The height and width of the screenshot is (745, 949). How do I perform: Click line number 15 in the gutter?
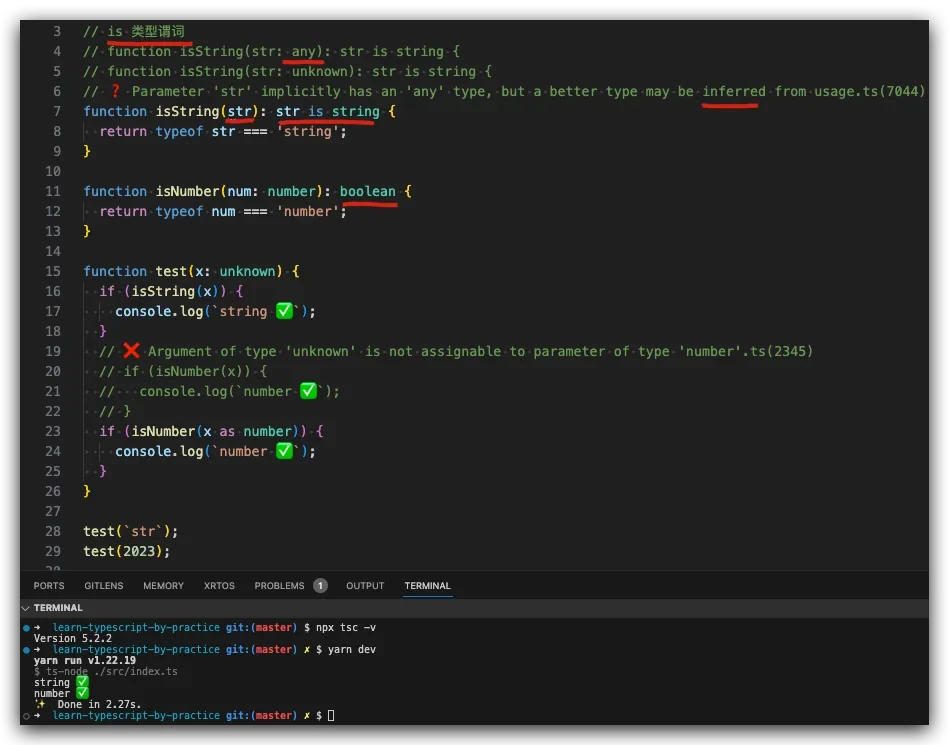tap(53, 271)
